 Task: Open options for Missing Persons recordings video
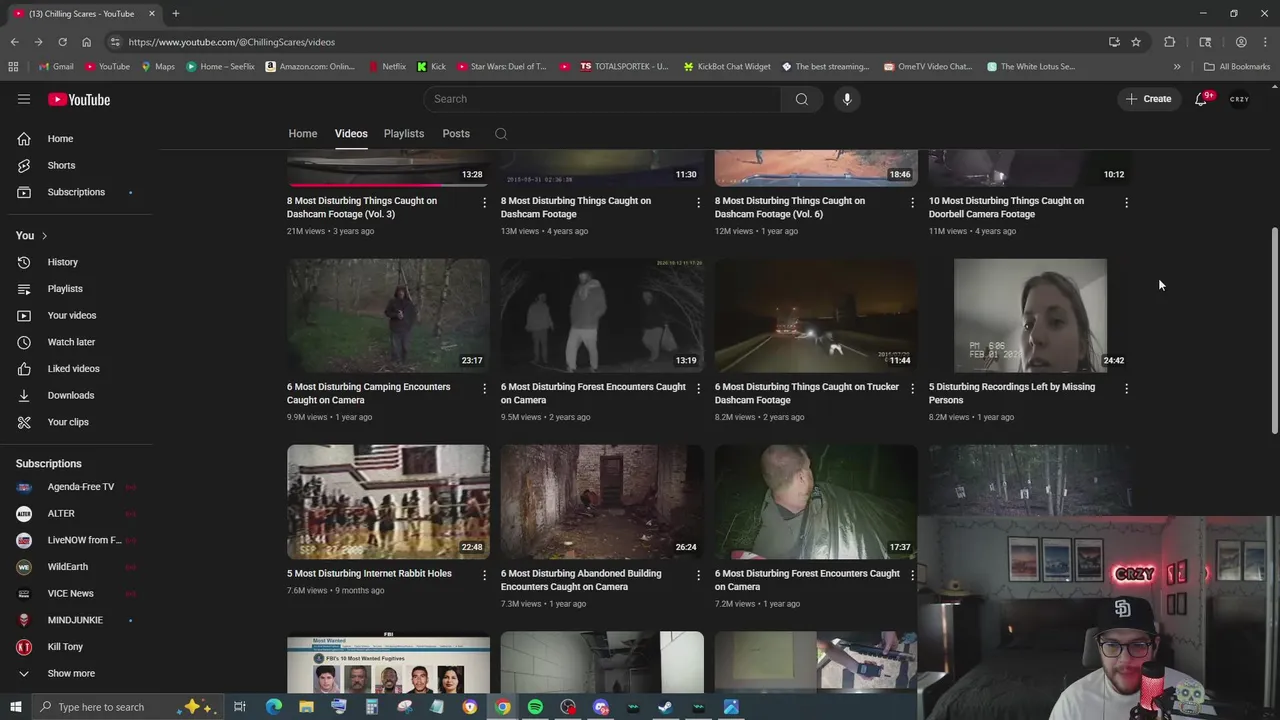pos(1126,388)
